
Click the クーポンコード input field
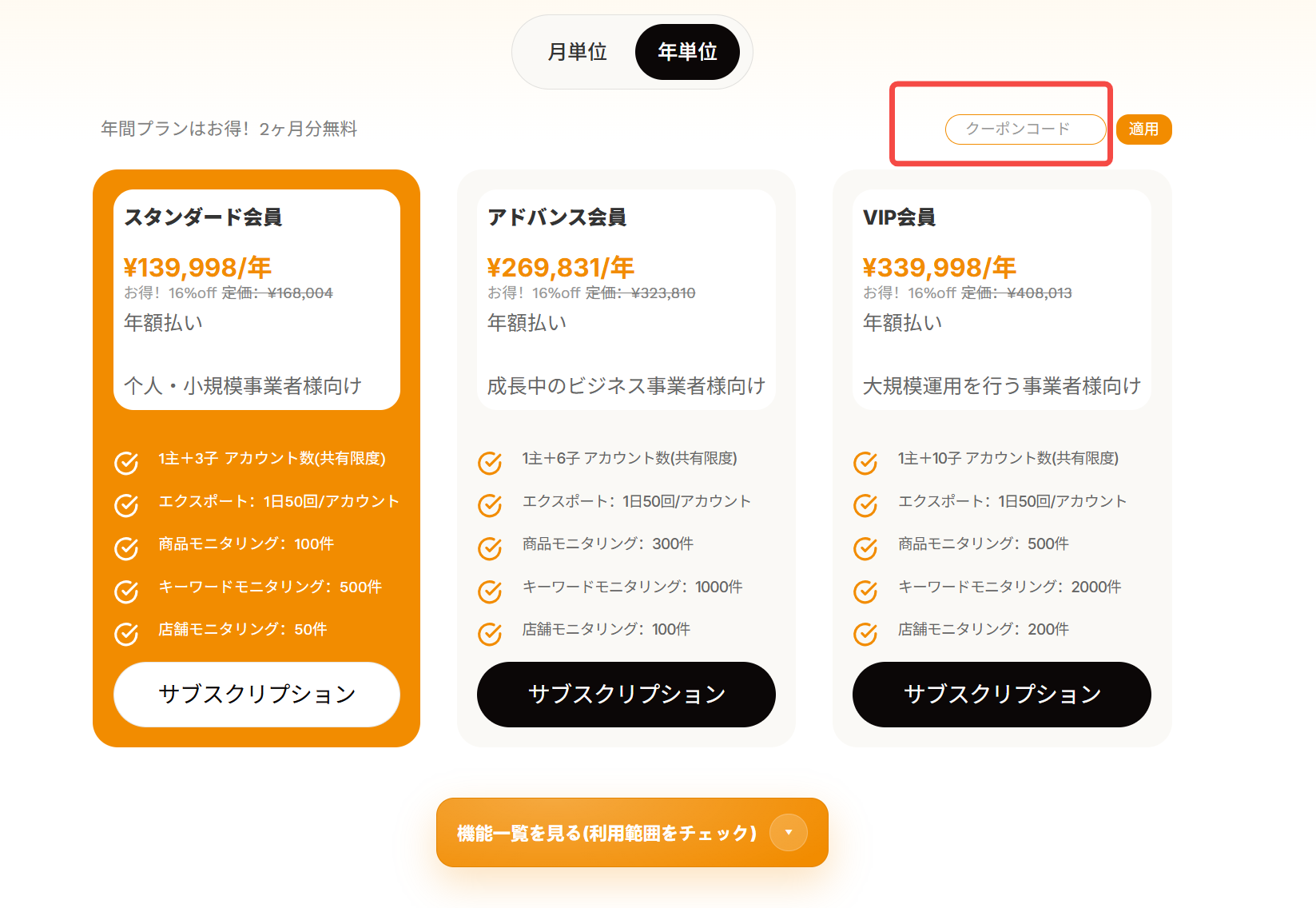pos(1025,129)
